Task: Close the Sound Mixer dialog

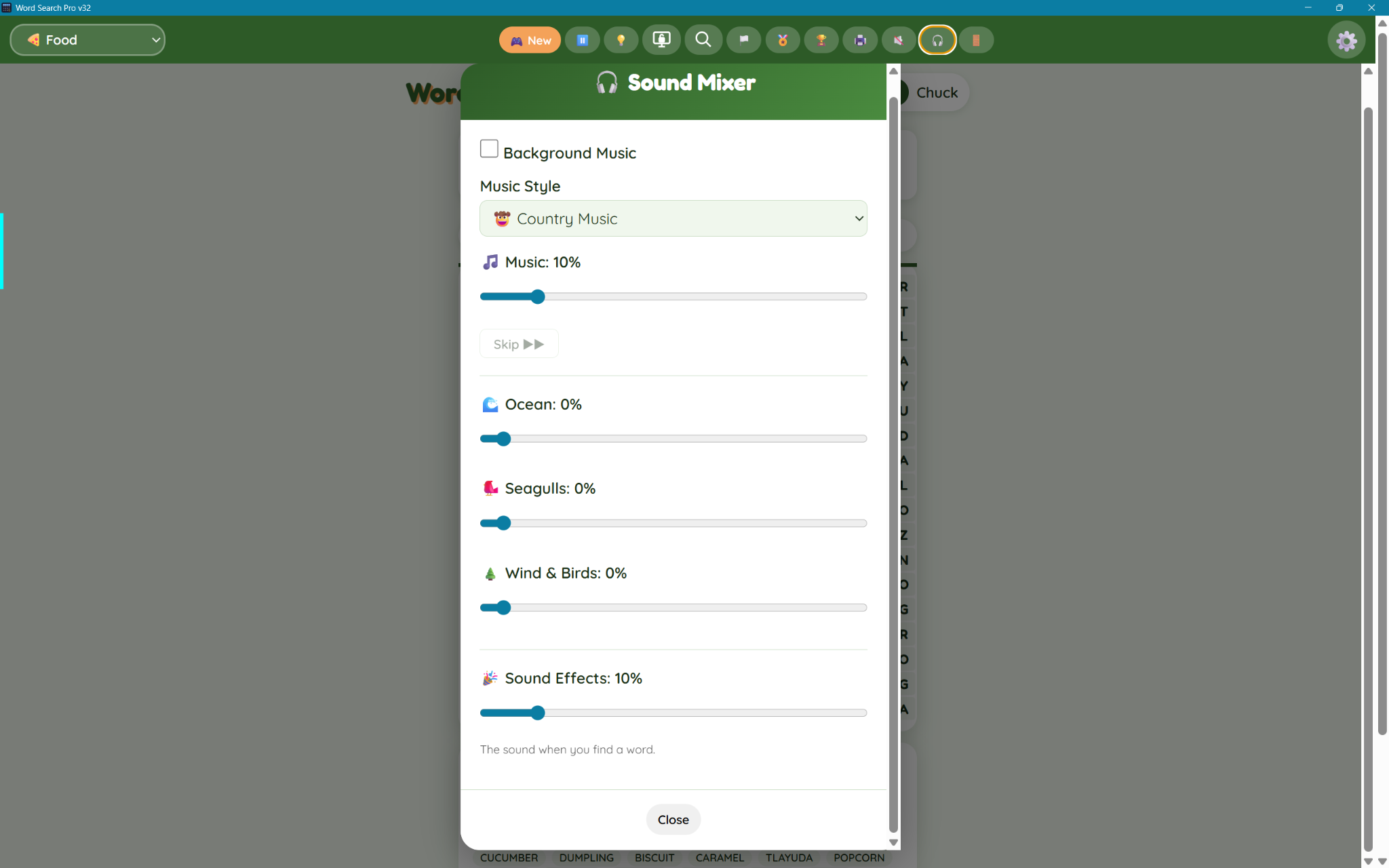Action: (x=673, y=819)
